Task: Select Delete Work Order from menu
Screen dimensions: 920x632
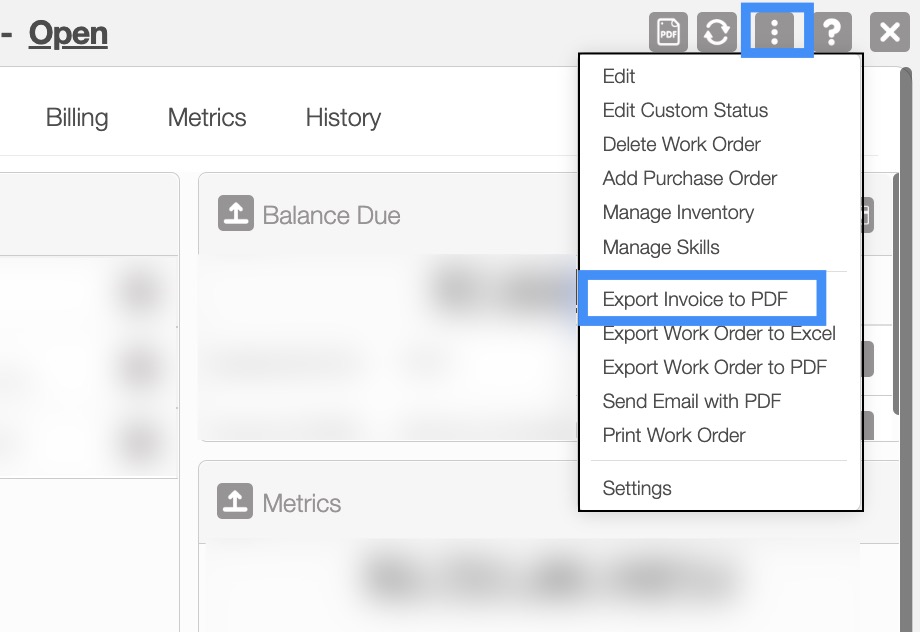Action: pos(681,144)
